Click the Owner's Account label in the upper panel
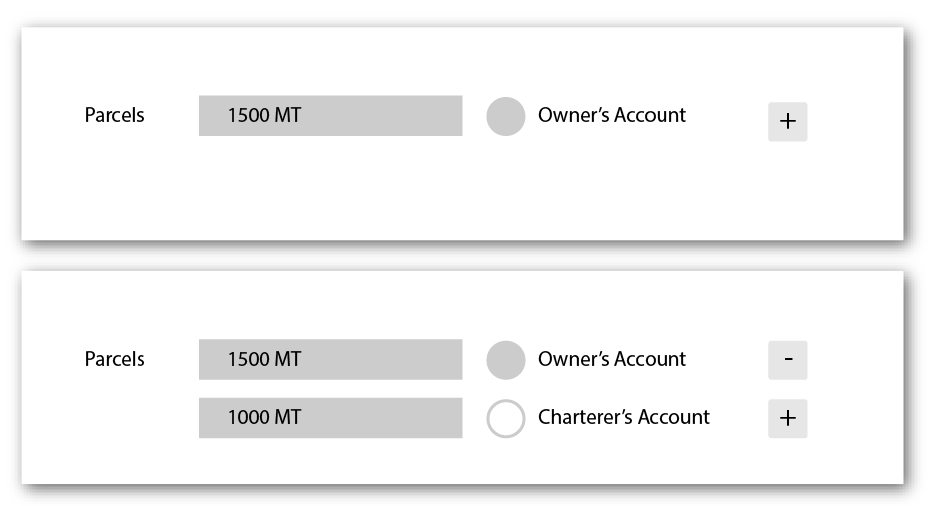 point(612,115)
